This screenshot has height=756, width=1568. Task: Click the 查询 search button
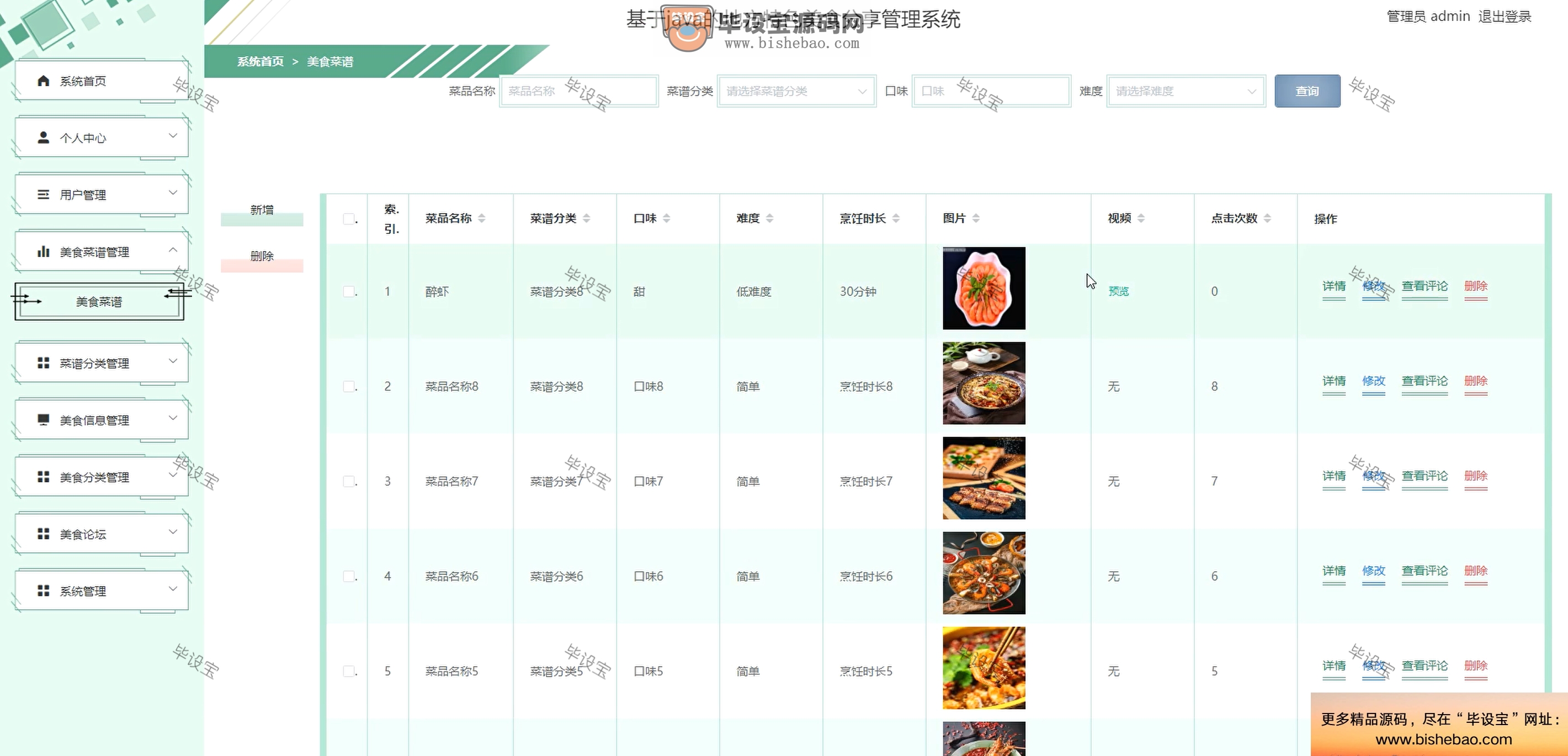coord(1307,91)
